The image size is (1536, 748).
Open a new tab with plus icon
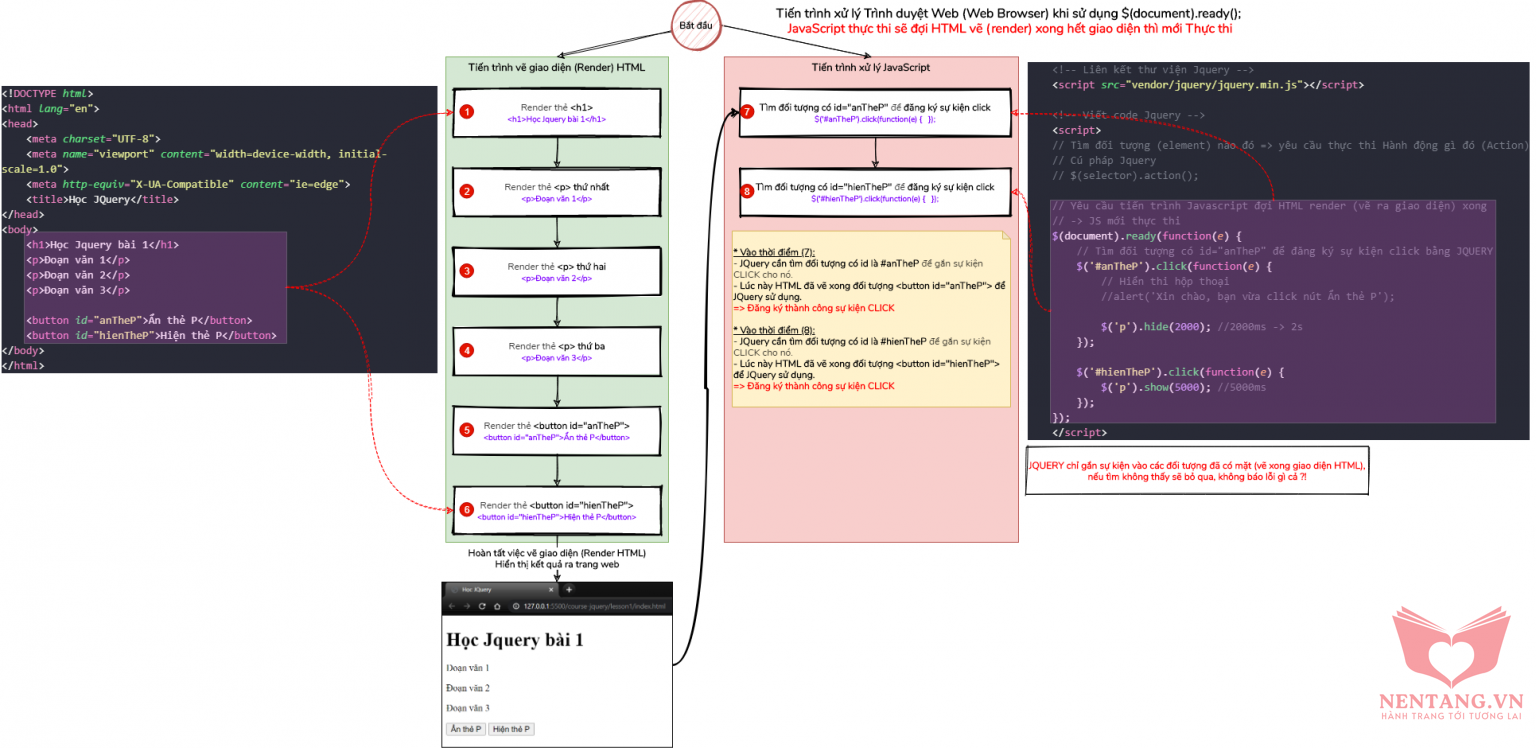tap(570, 590)
